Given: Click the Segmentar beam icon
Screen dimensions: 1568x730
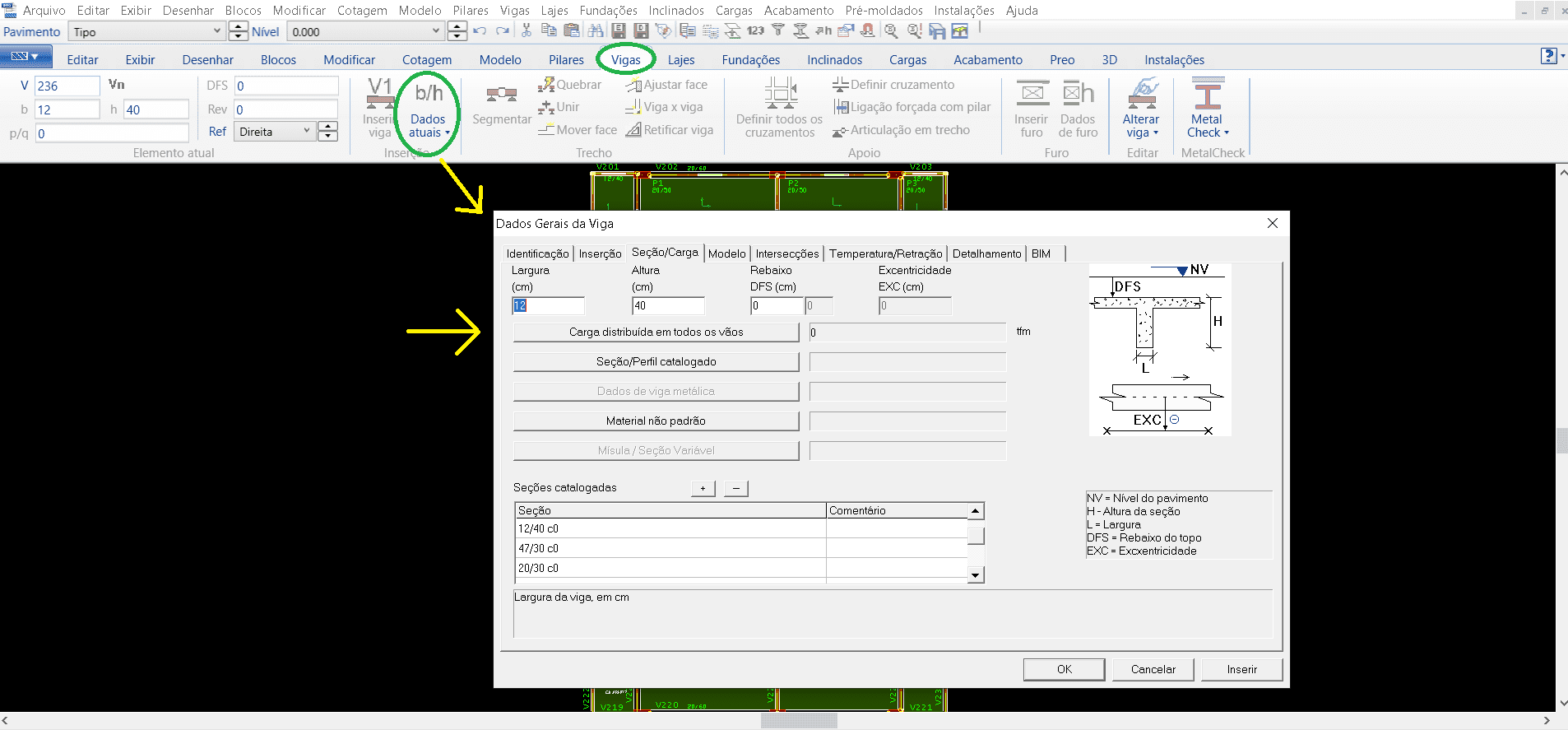Looking at the screenshot, I should (x=501, y=95).
